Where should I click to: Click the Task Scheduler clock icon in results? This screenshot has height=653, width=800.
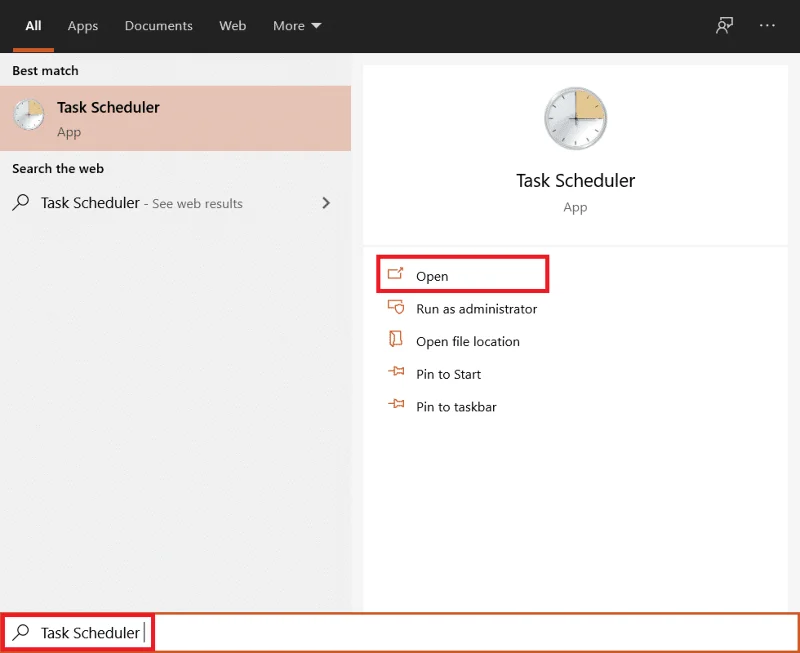tap(29, 114)
